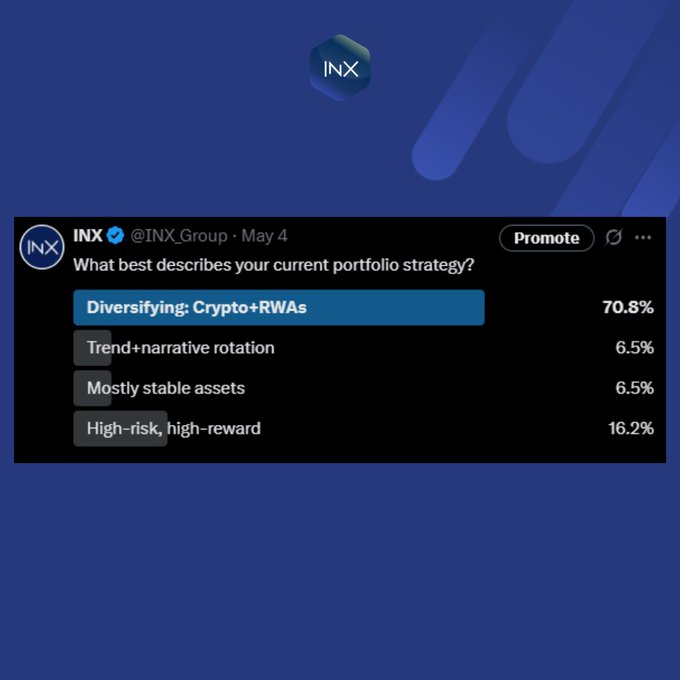Click the 16.2% poll result value

(x=629, y=428)
